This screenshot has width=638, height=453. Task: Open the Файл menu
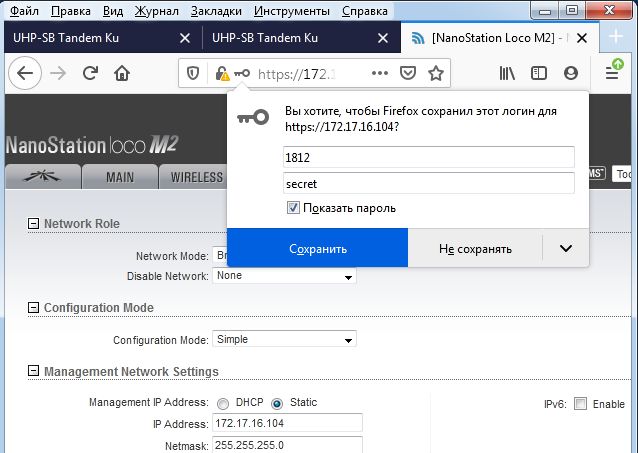pos(24,11)
